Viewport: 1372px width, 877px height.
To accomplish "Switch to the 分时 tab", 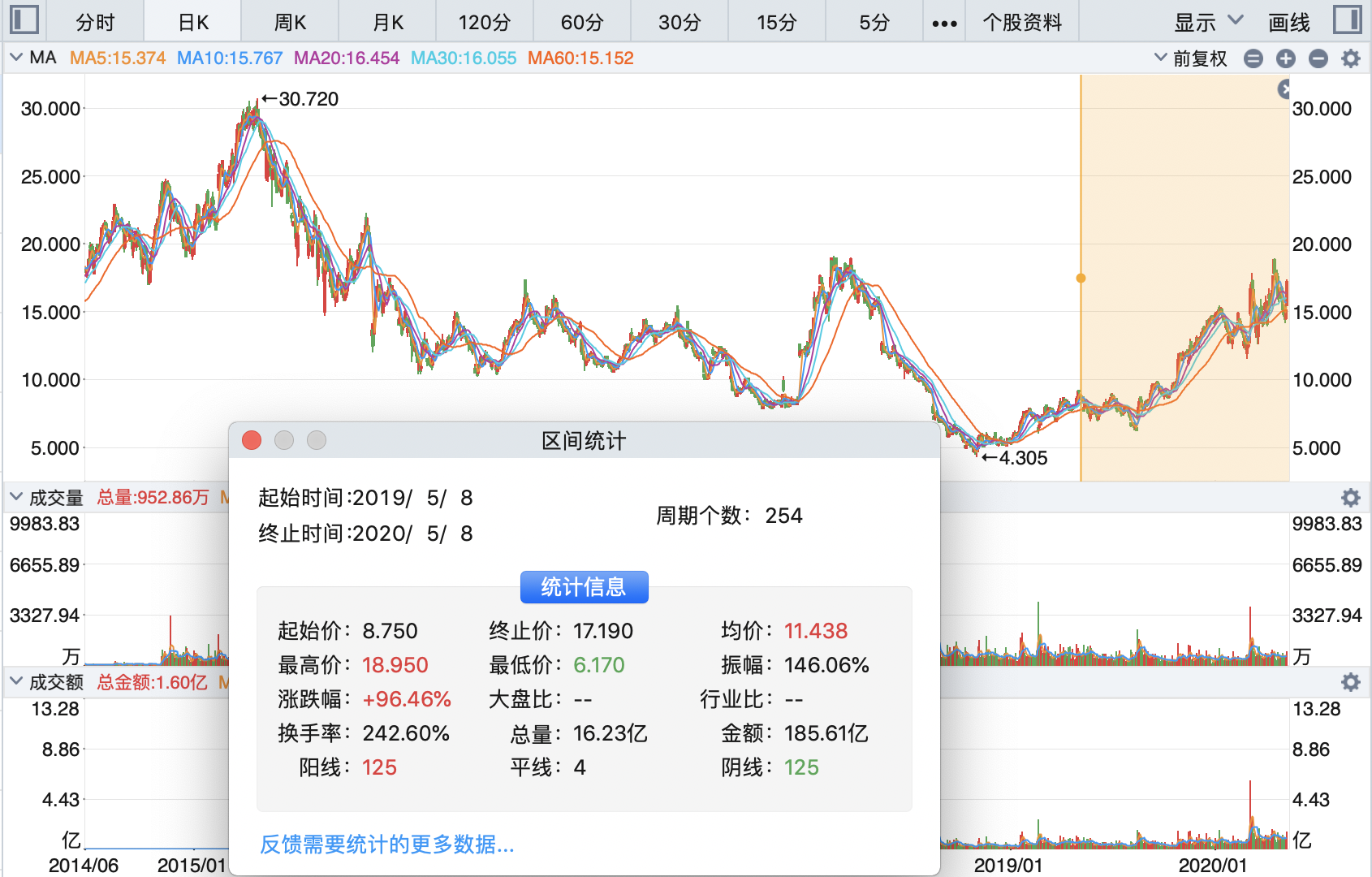I will click(96, 22).
